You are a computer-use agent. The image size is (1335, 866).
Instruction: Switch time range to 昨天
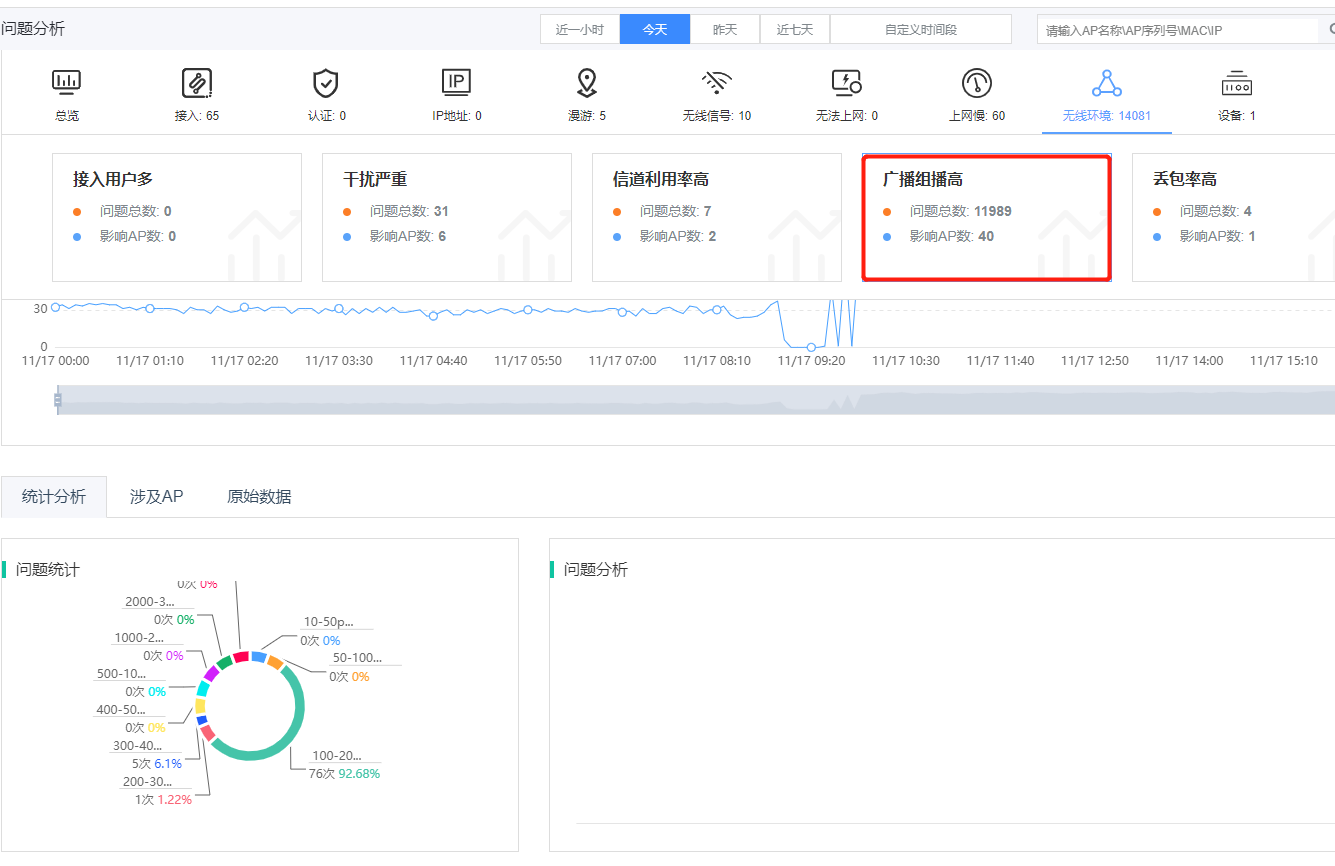(x=725, y=29)
